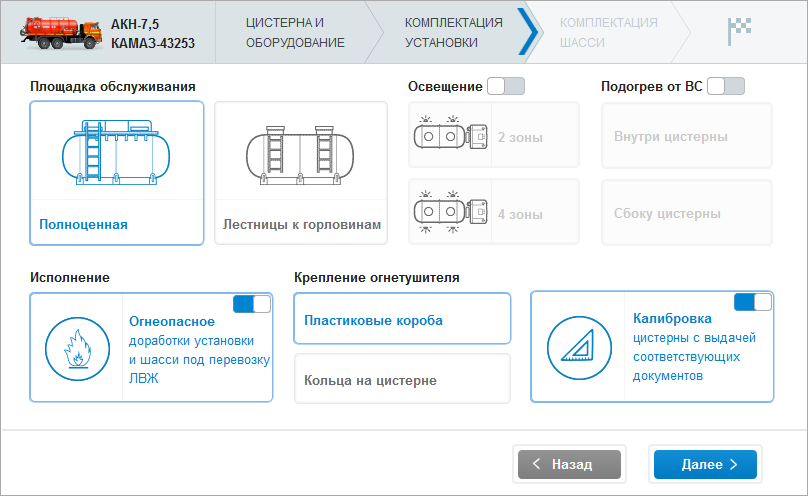This screenshot has height=496, width=808.
Task: Click the 4-zone lighting truck icon
Action: click(x=450, y=212)
